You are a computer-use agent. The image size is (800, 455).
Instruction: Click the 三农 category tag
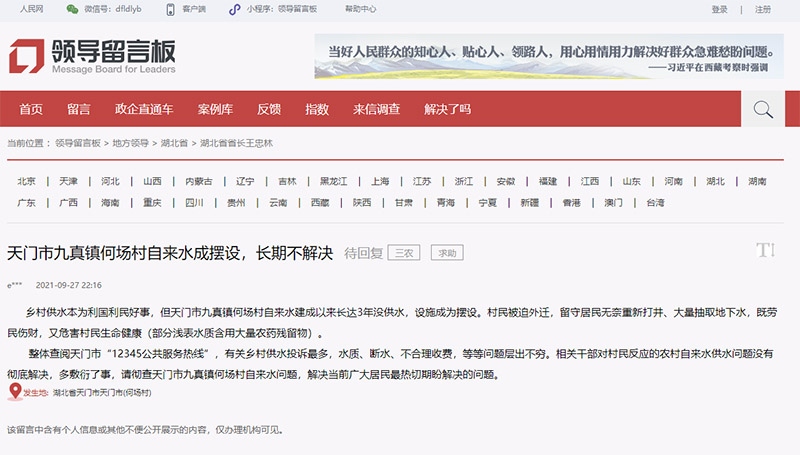405,253
